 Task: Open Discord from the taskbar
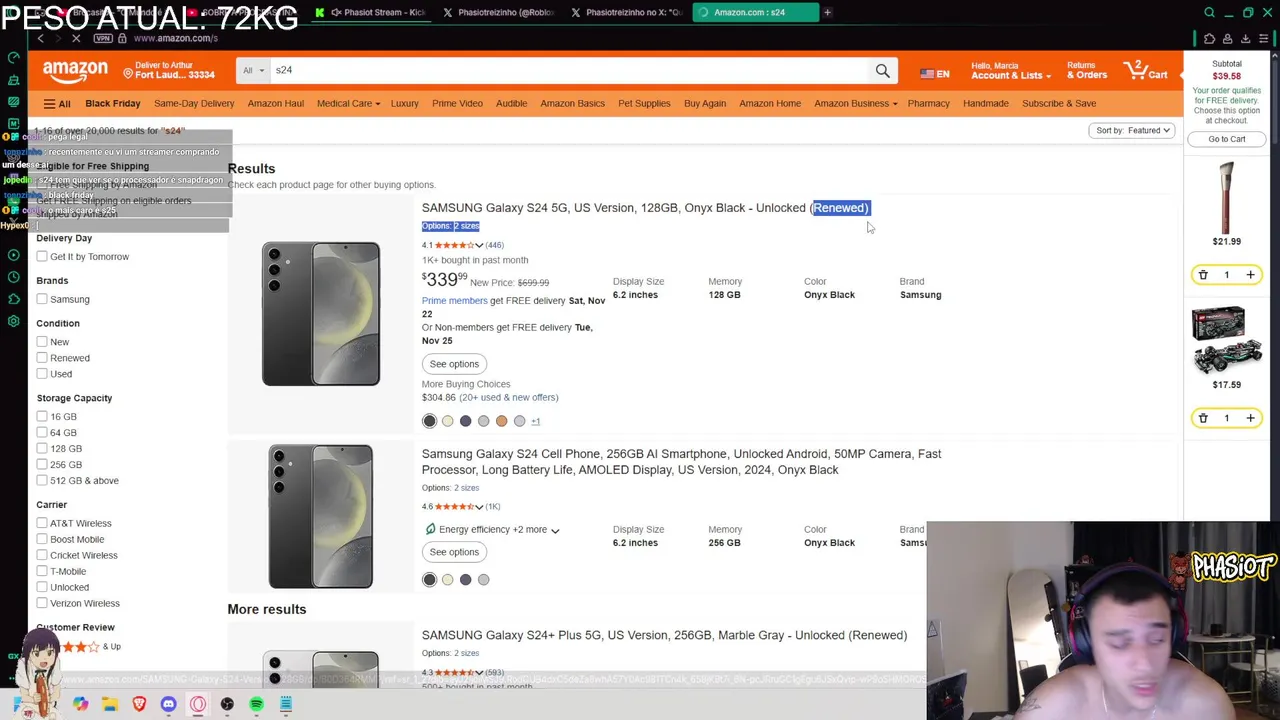click(x=168, y=705)
